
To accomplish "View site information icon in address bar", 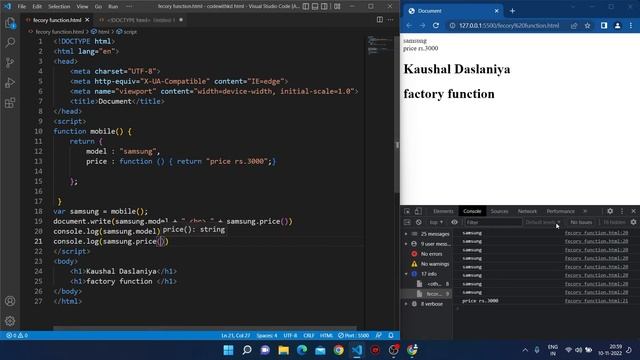I will 452,25.
